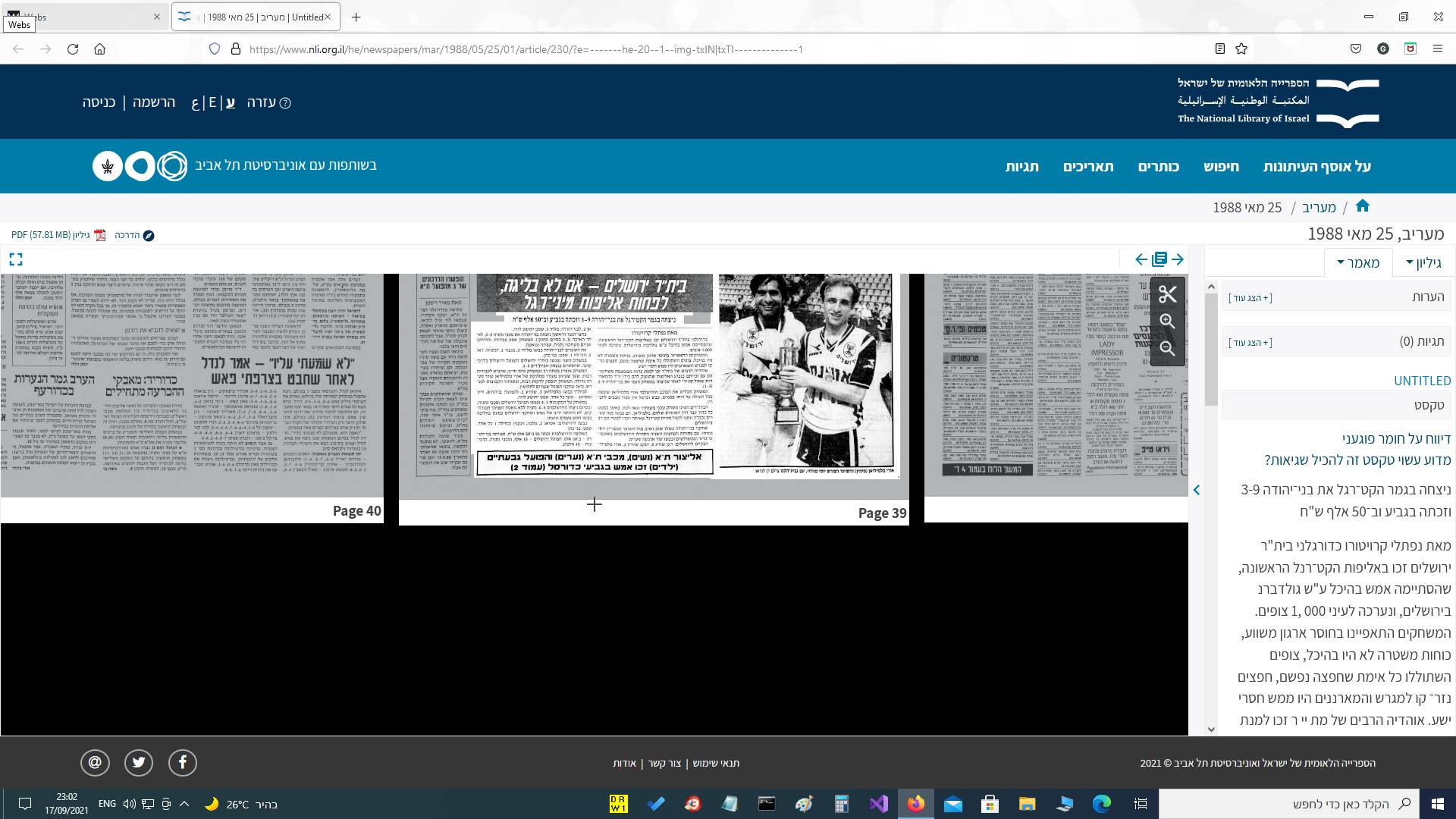The image size is (1456, 819).
Task: Expand the הערה 'show more' toggle
Action: (1250, 298)
